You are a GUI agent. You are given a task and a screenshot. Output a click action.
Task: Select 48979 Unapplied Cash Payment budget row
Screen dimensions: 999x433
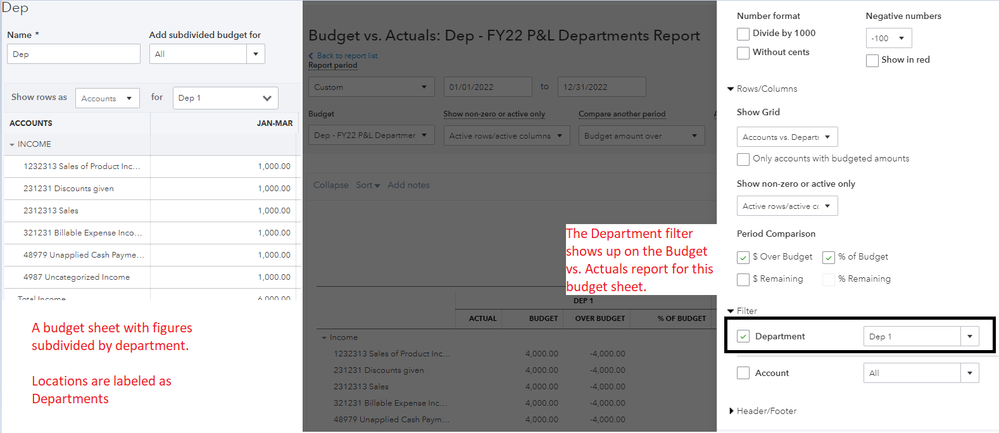150,255
